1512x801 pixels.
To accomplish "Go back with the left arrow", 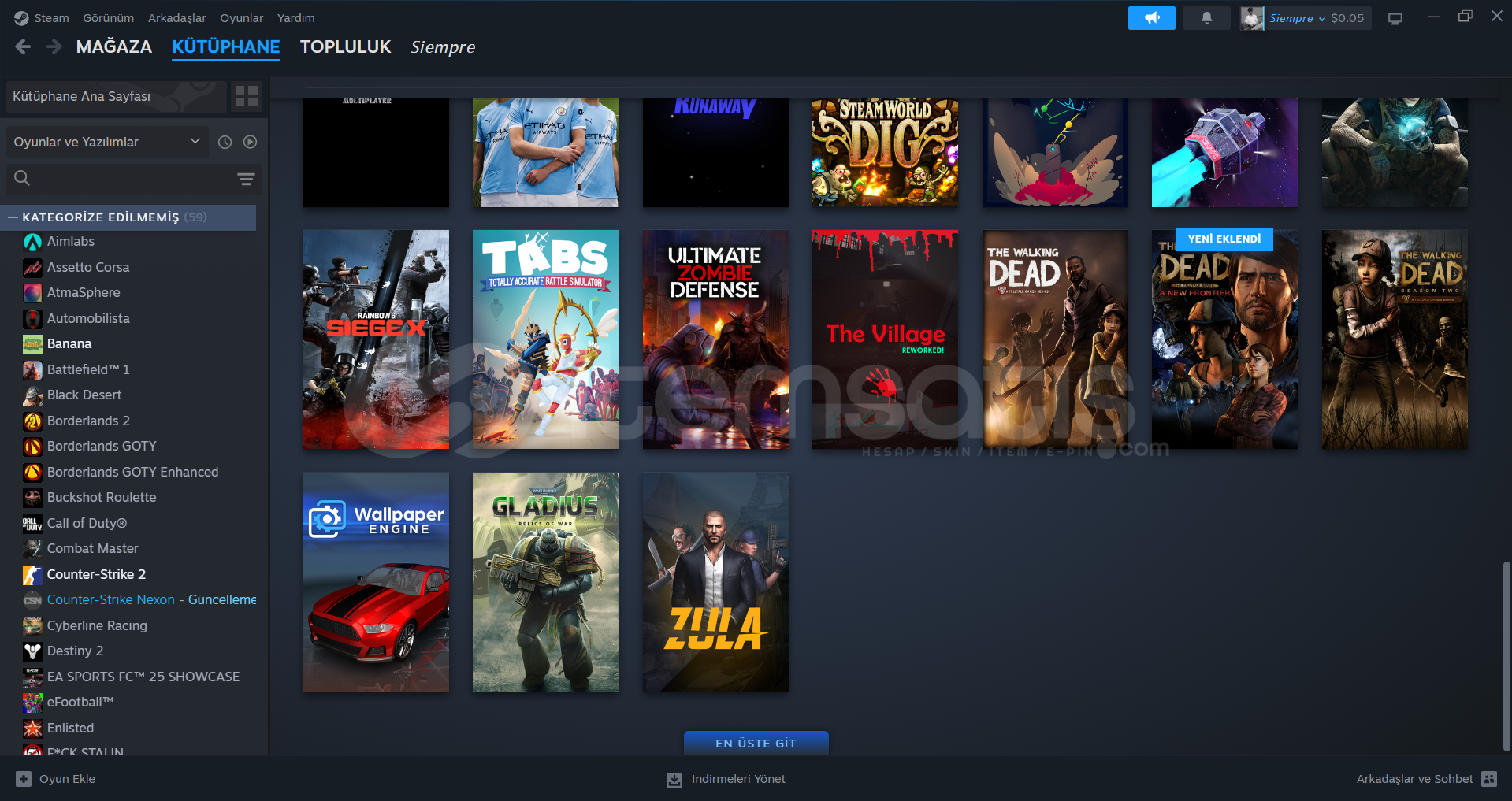I will click(x=23, y=47).
